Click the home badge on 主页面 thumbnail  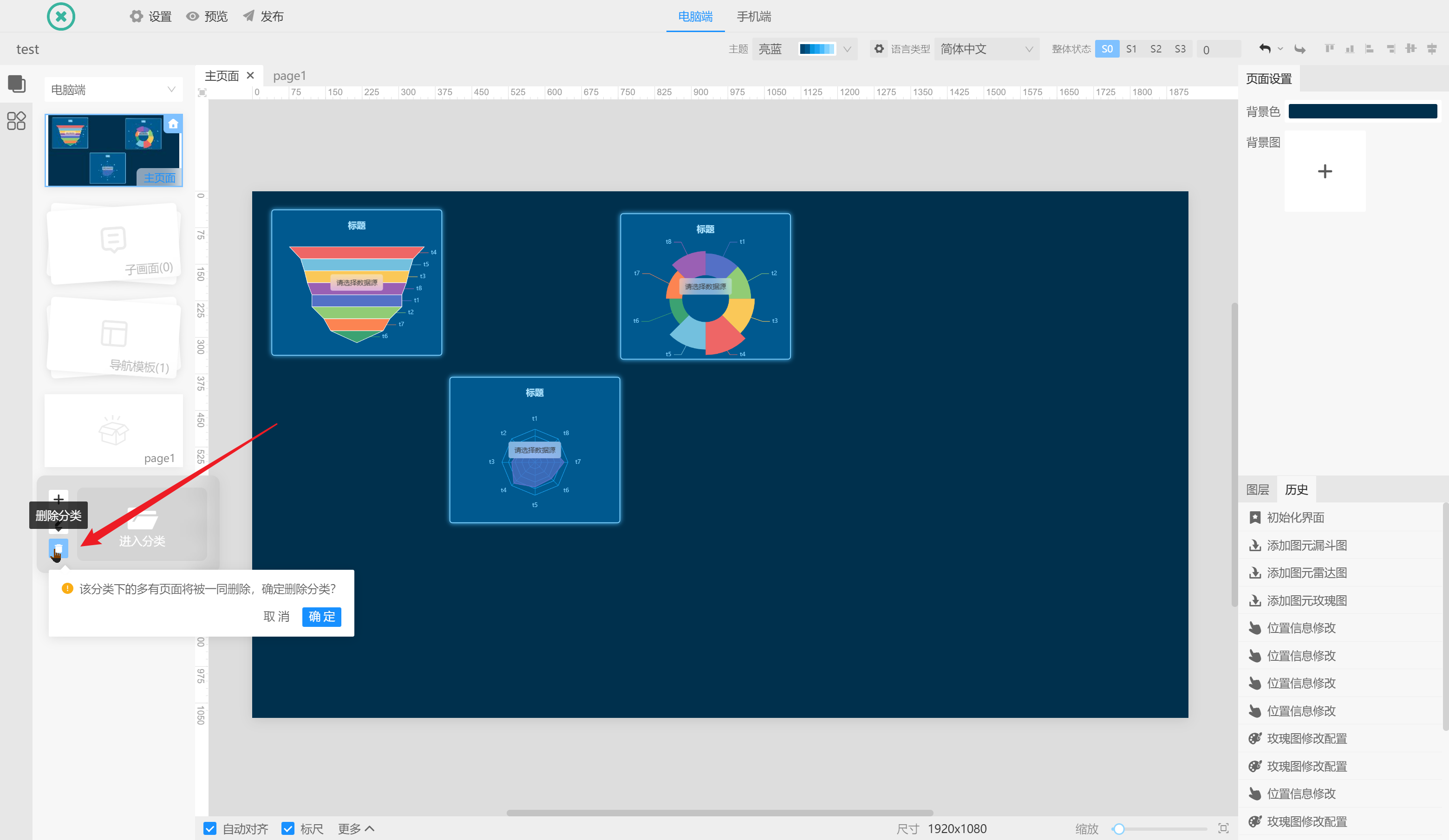(x=173, y=124)
